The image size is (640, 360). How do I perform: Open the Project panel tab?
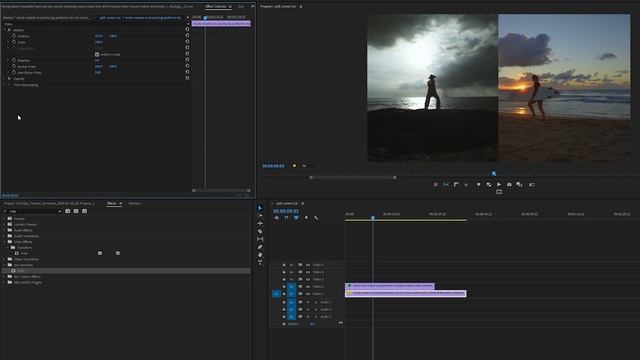pyautogui.click(x=49, y=203)
